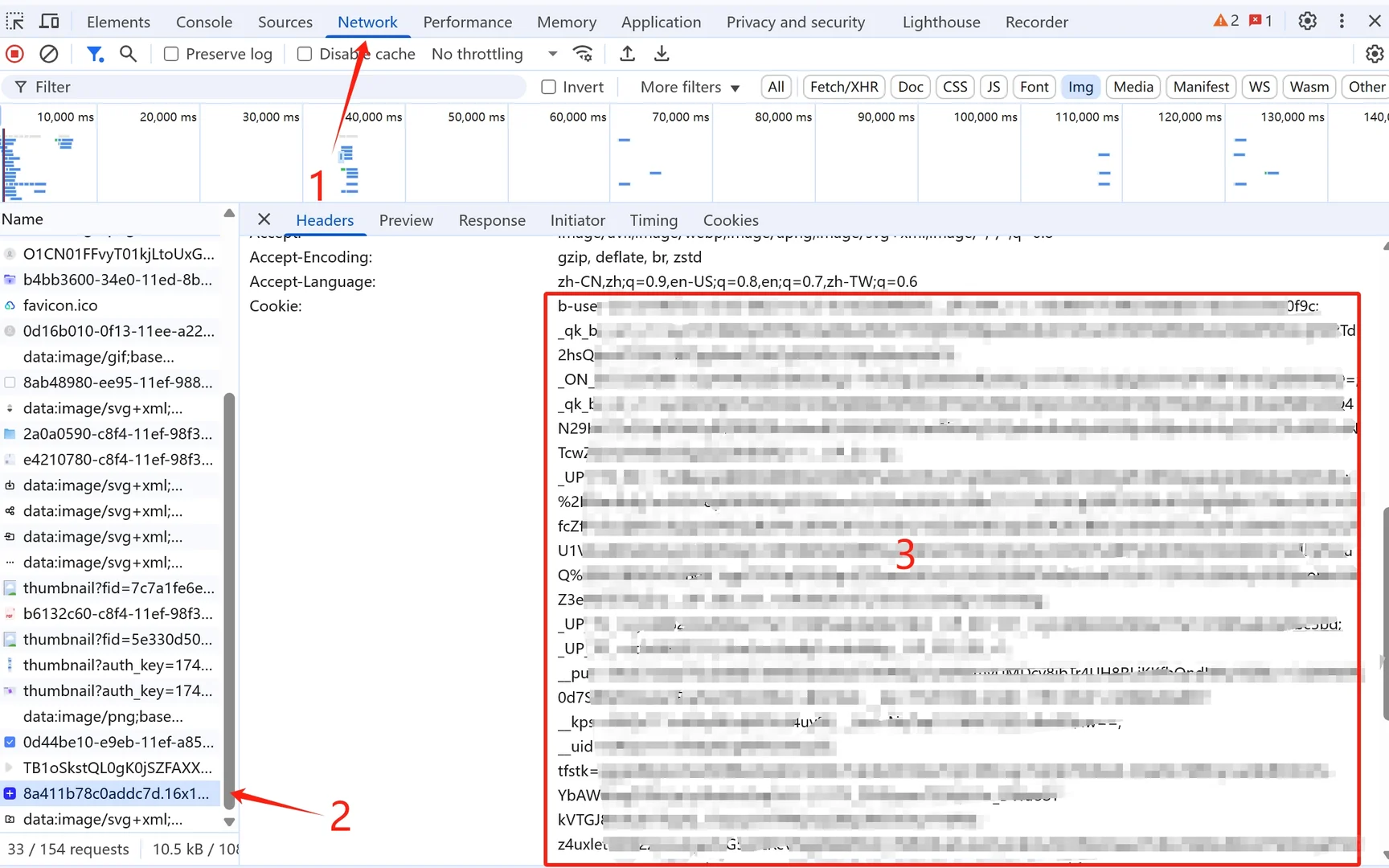Click the 70,000 ms timeline marker

click(x=681, y=117)
